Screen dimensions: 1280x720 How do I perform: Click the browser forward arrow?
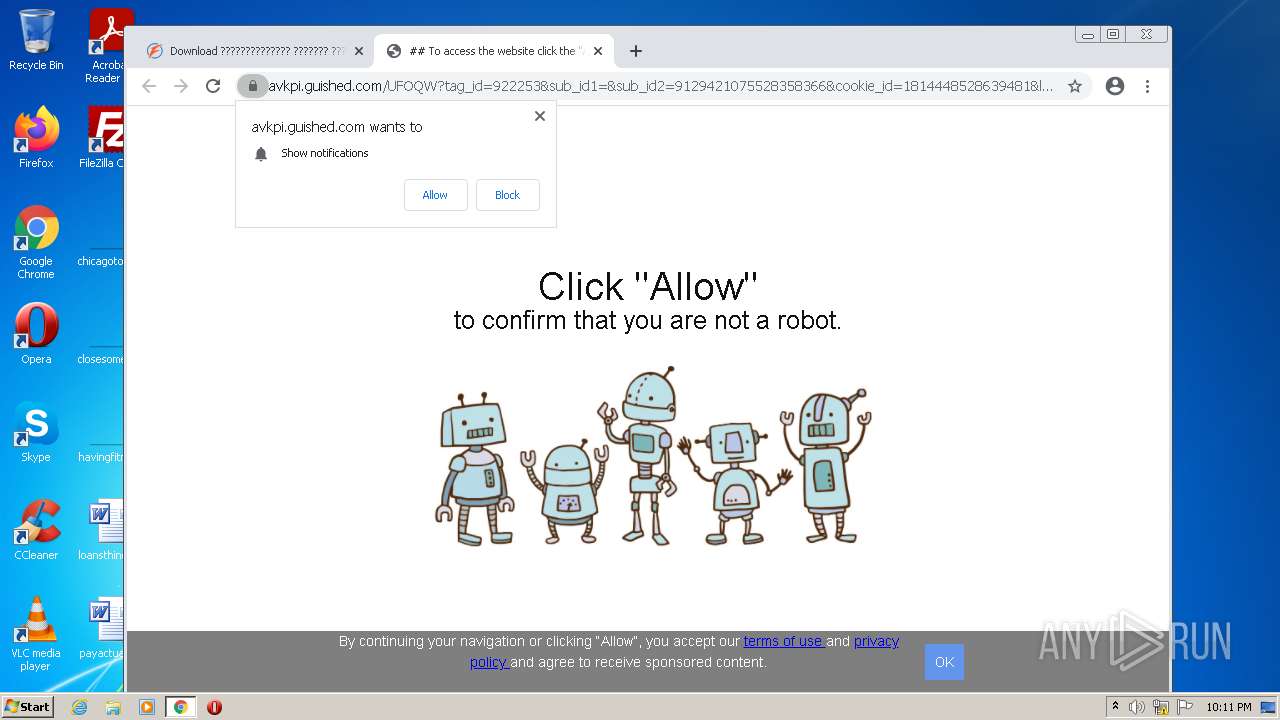(181, 86)
